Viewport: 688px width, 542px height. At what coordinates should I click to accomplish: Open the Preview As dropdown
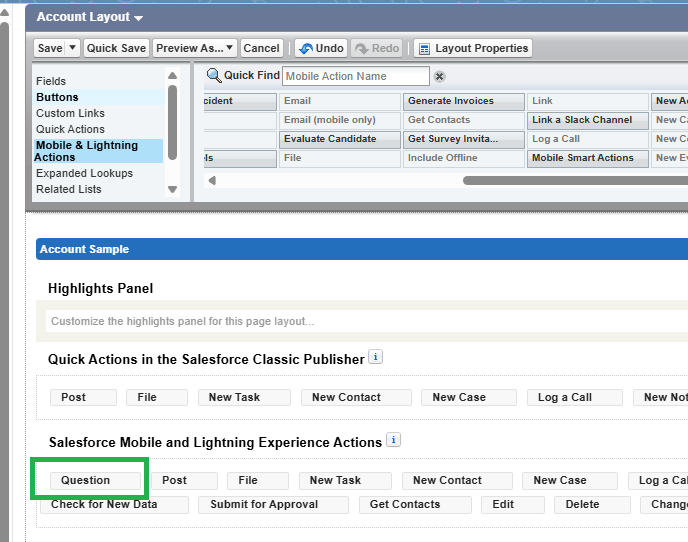195,48
